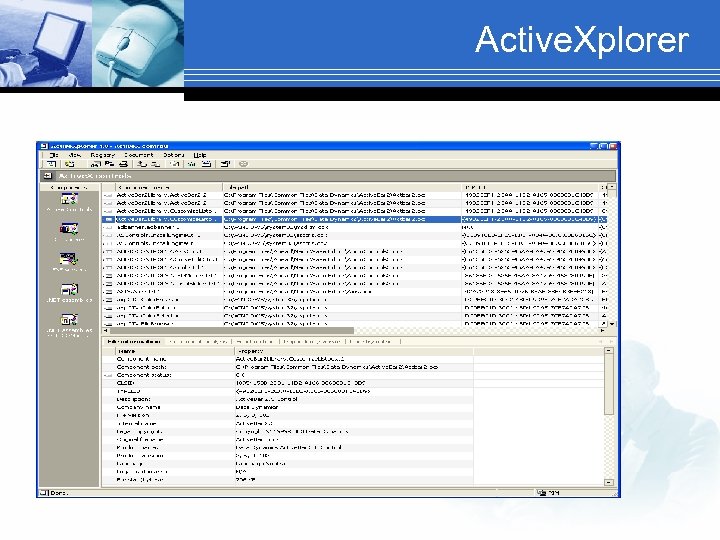The height and width of the screenshot is (540, 720).
Task: Sort by the Component name column header
Action: (169, 187)
